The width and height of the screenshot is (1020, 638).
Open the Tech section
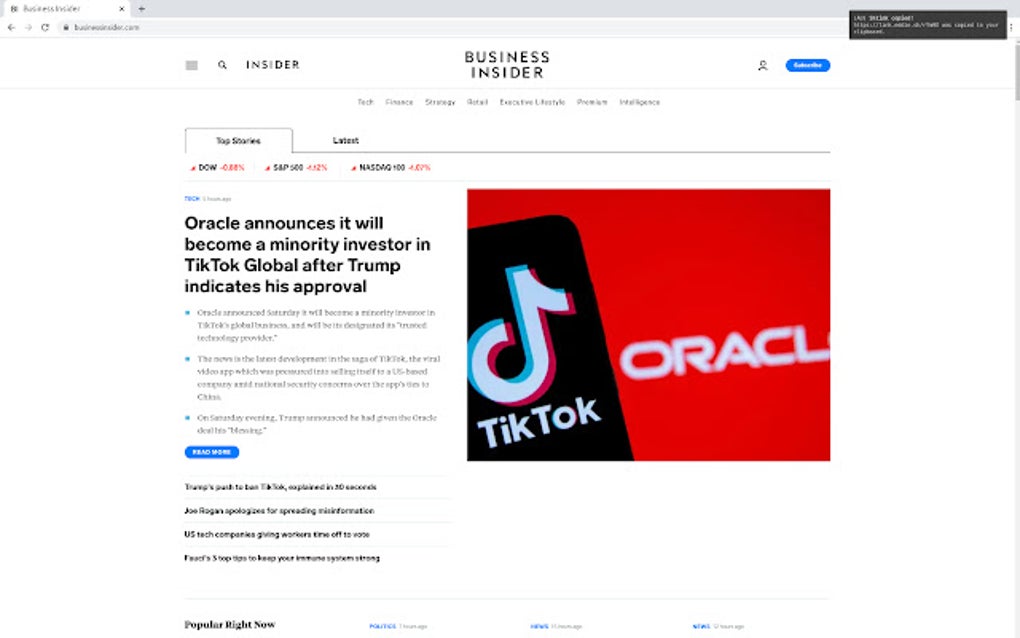(x=365, y=102)
